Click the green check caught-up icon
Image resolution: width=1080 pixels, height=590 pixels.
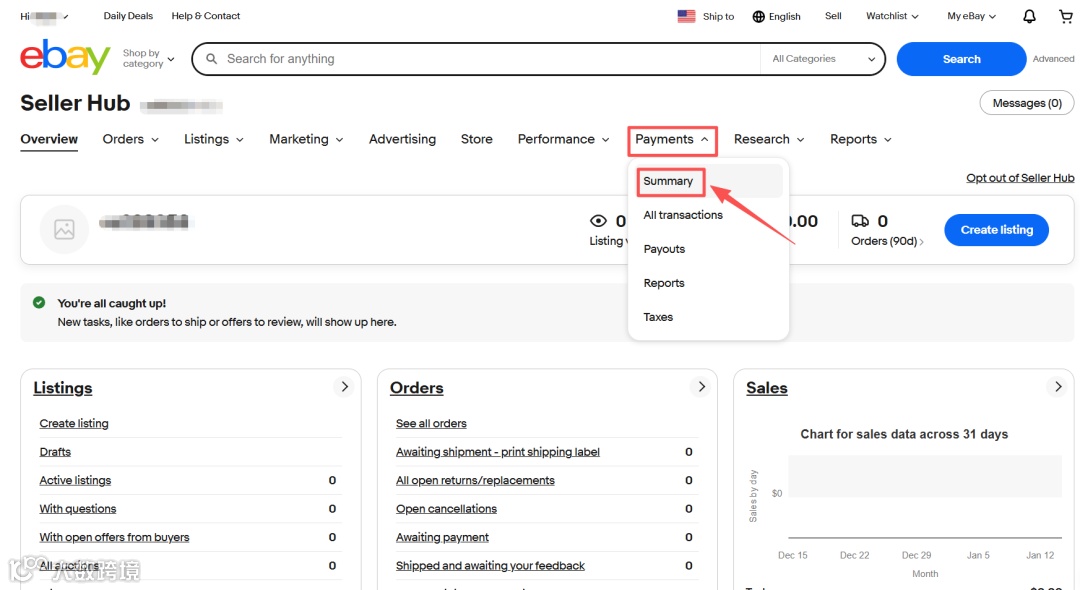(39, 303)
